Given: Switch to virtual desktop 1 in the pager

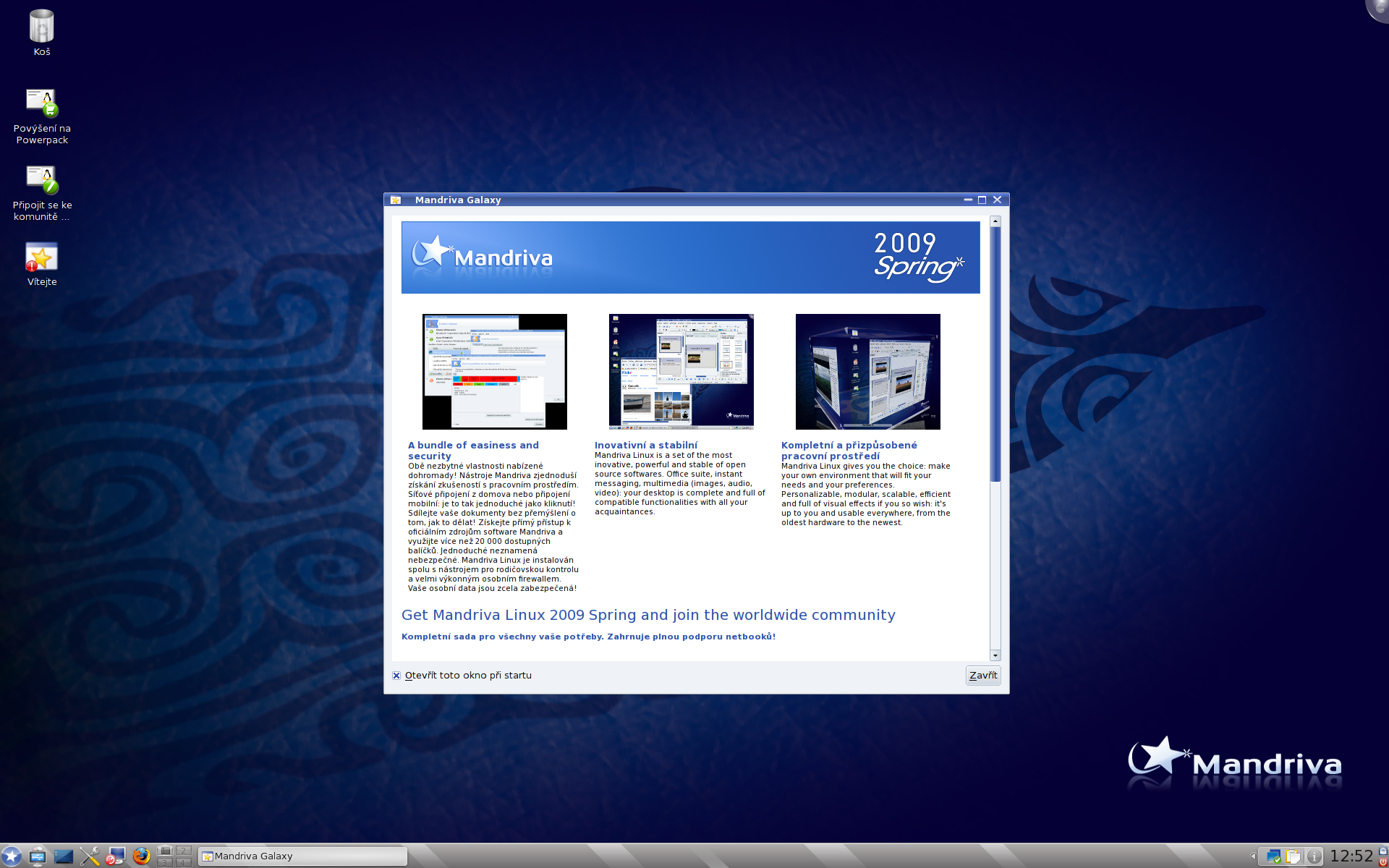Looking at the screenshot, I should (165, 851).
